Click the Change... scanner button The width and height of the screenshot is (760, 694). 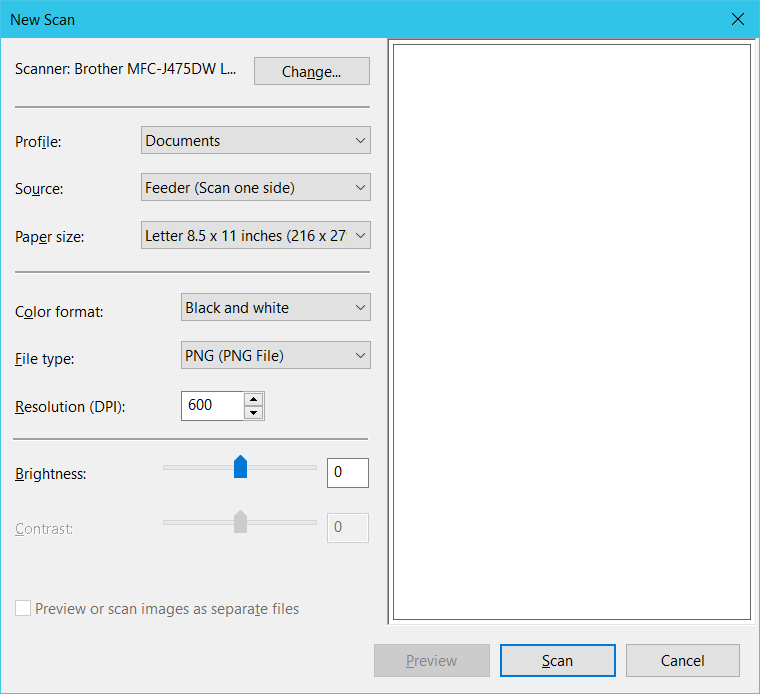click(311, 72)
